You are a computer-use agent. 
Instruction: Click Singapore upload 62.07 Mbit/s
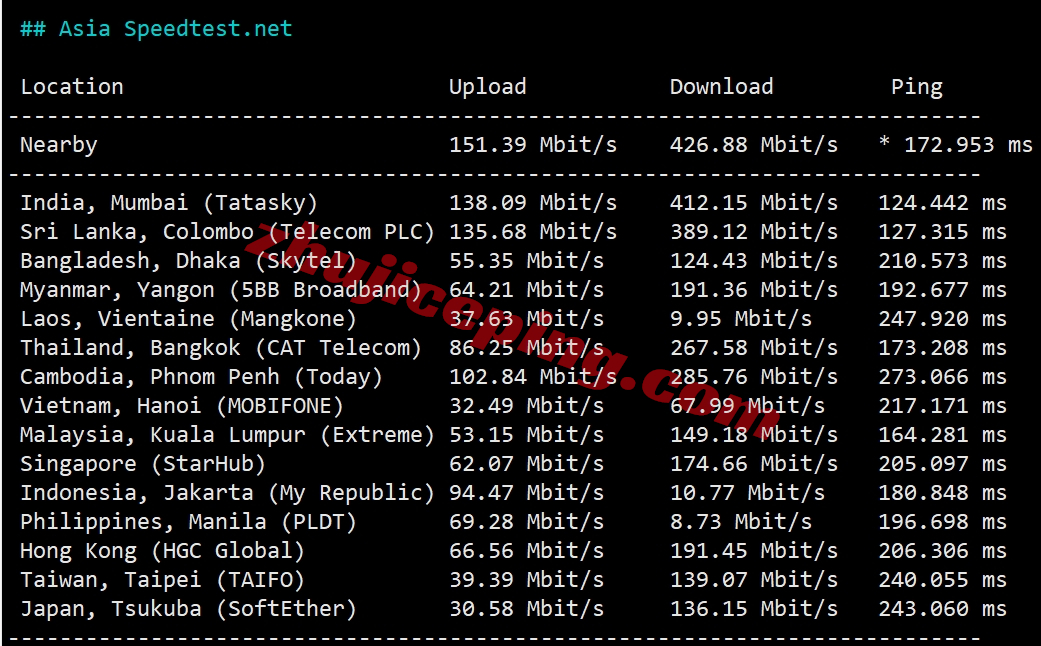pyautogui.click(x=526, y=464)
